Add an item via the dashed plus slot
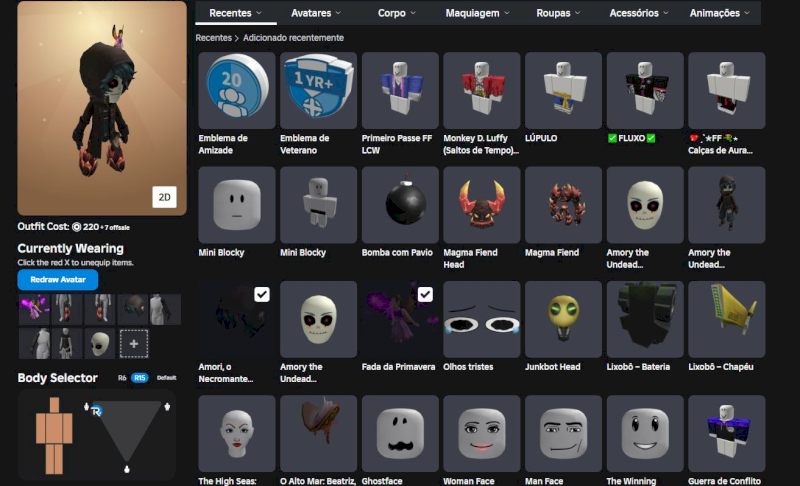The image size is (800, 486). [x=134, y=344]
